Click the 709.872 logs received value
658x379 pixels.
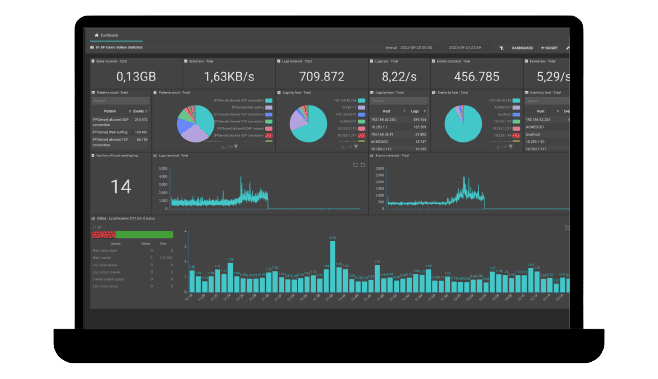point(322,77)
